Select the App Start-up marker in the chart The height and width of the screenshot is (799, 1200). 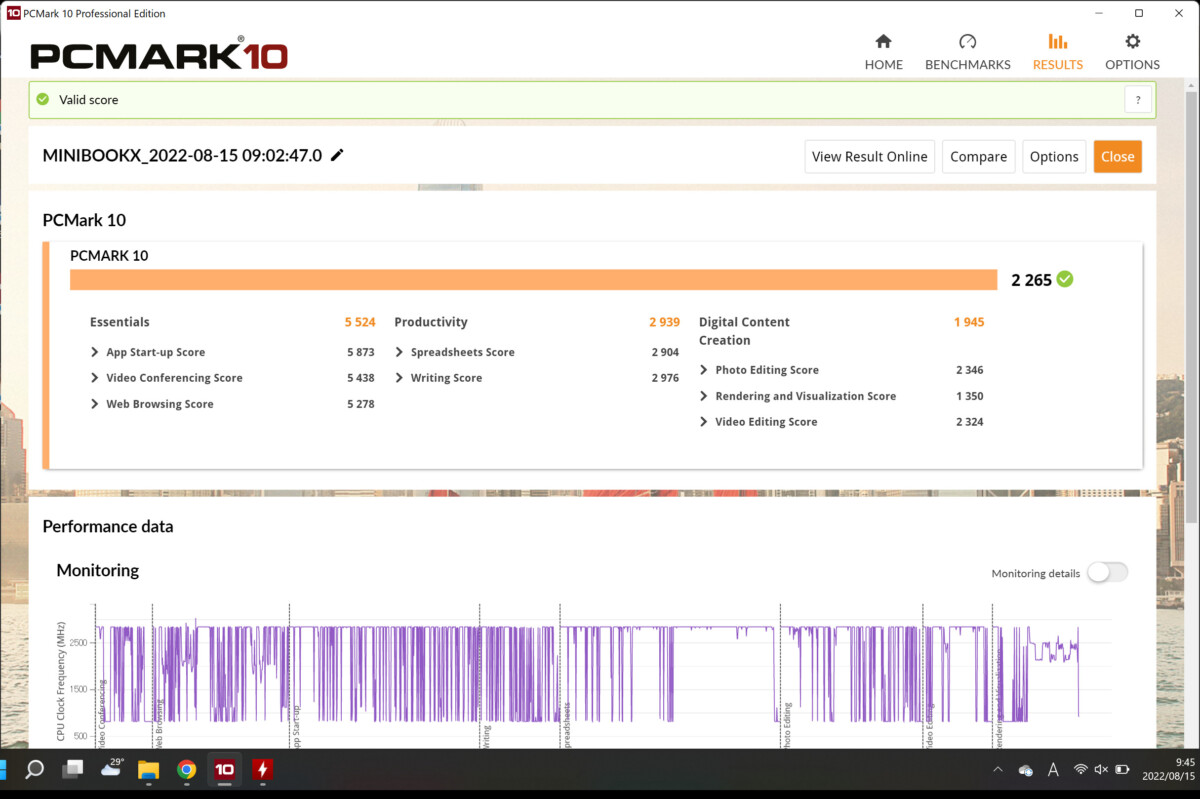click(x=296, y=726)
